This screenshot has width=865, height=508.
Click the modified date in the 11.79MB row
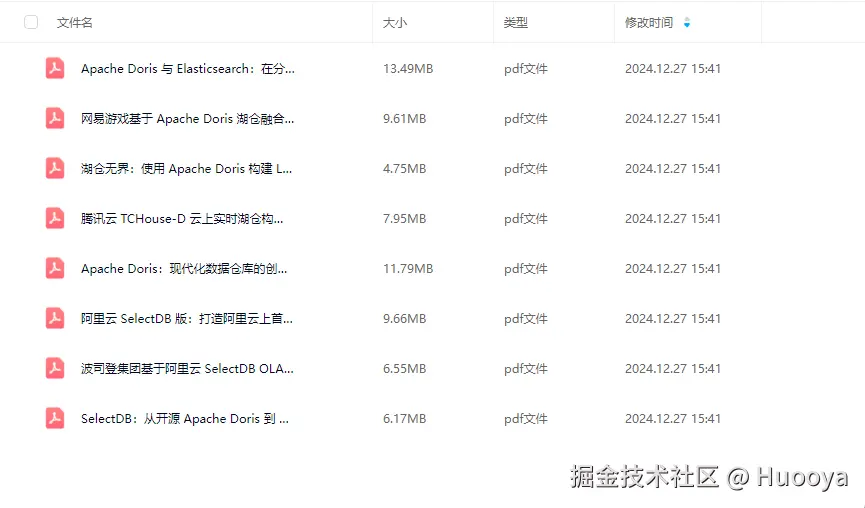(x=672, y=269)
